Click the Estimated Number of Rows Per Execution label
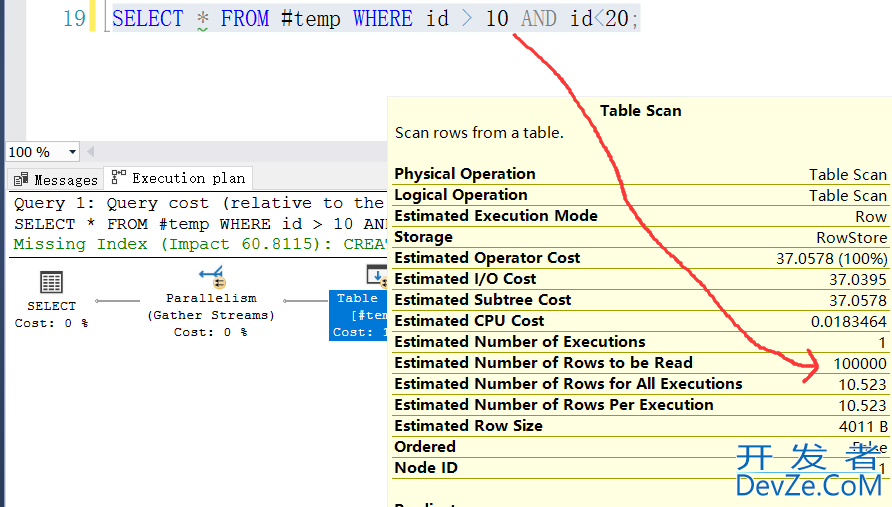This screenshot has height=507, width=892. point(554,405)
